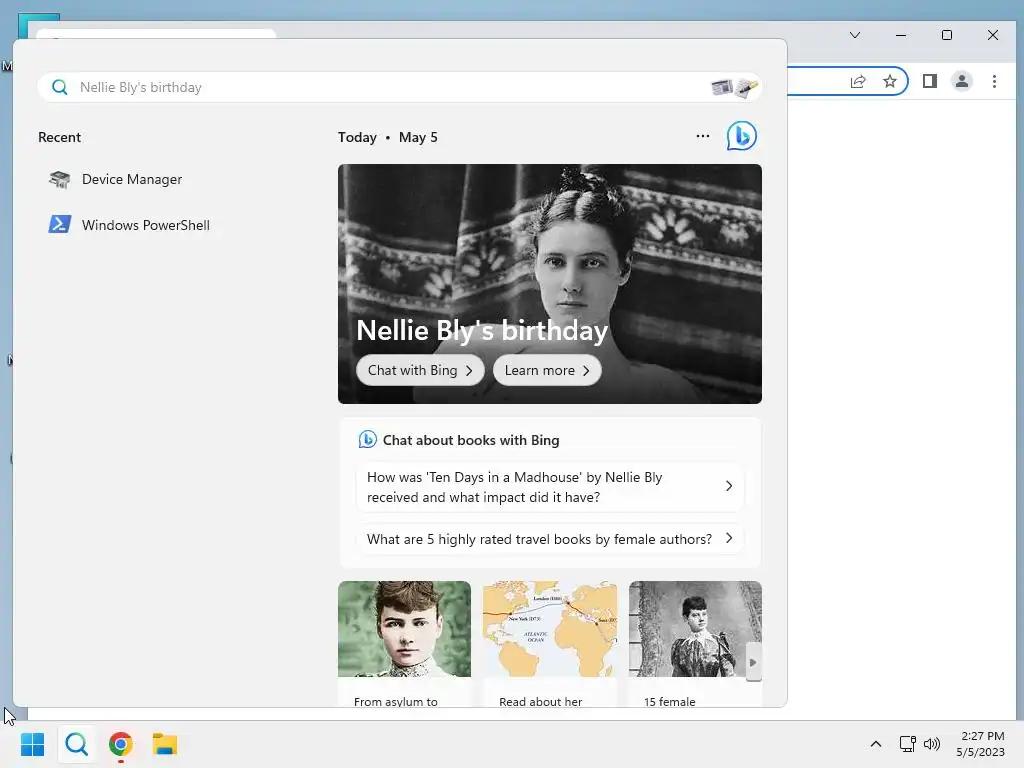This screenshot has width=1024, height=768.
Task: Open Google Chrome from taskbar
Action: 121,744
